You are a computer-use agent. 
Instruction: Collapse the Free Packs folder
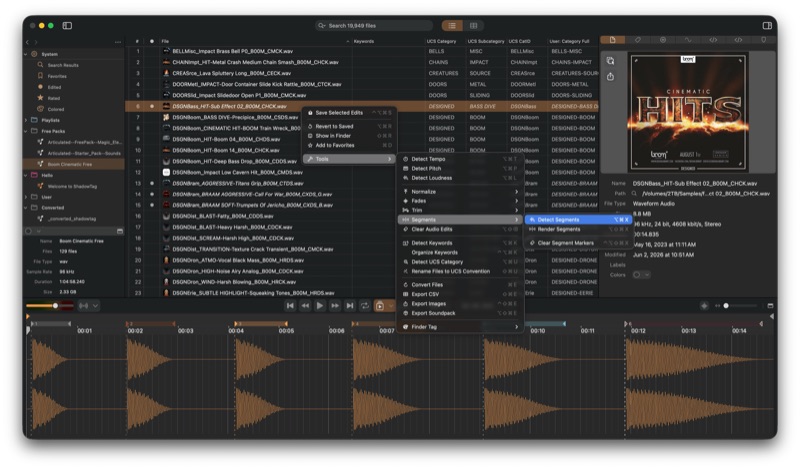26,131
